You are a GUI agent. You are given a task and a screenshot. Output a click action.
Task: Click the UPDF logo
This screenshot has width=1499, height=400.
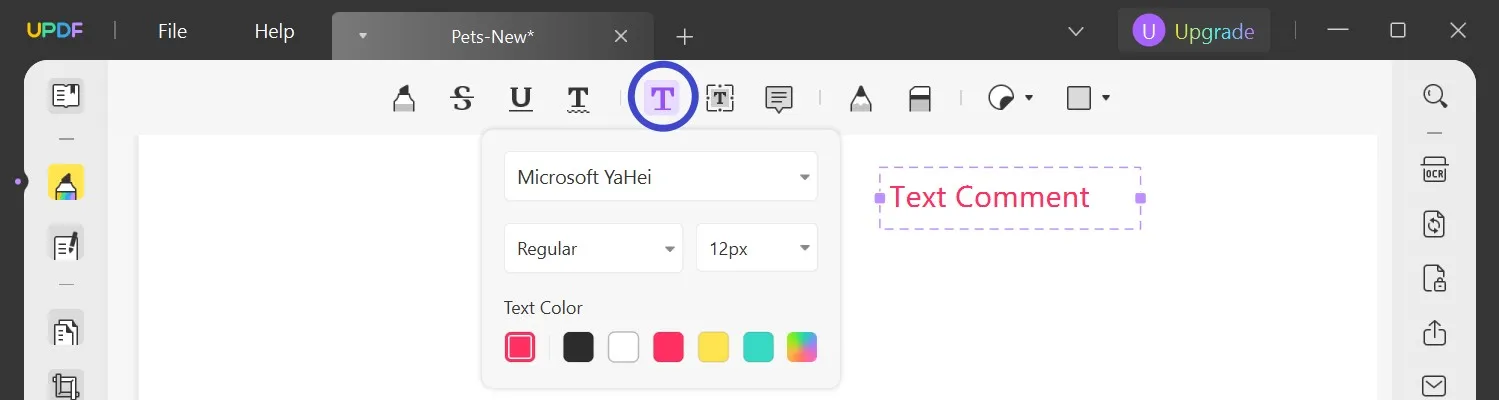[x=54, y=32]
